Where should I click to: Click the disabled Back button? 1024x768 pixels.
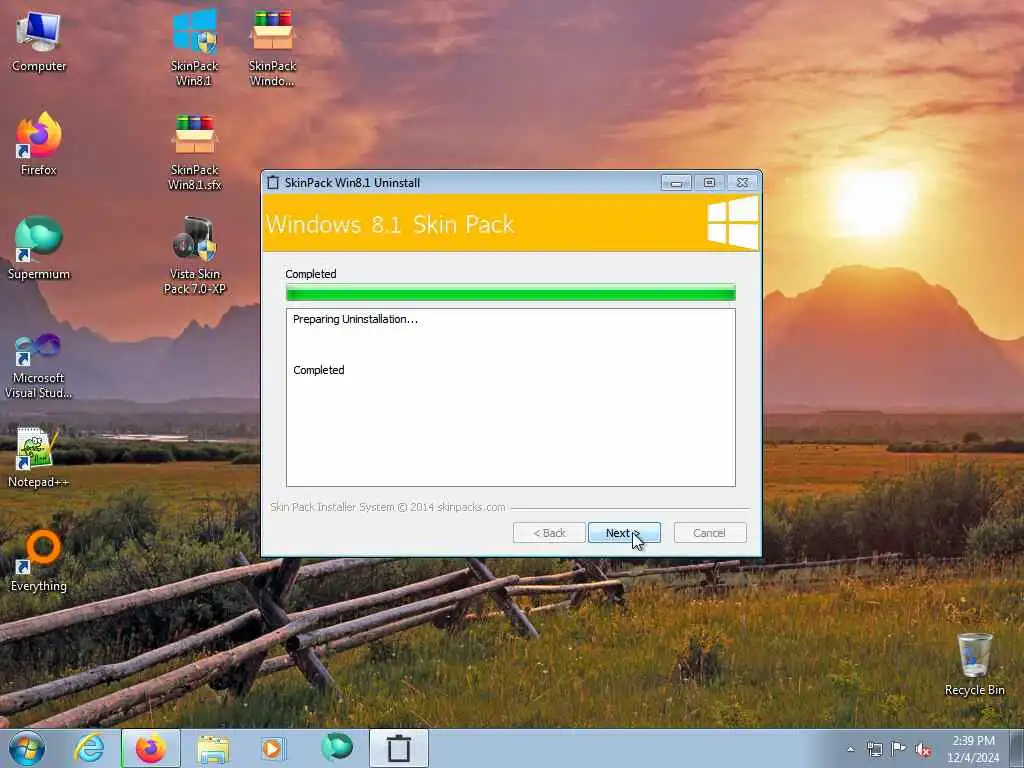click(x=549, y=533)
